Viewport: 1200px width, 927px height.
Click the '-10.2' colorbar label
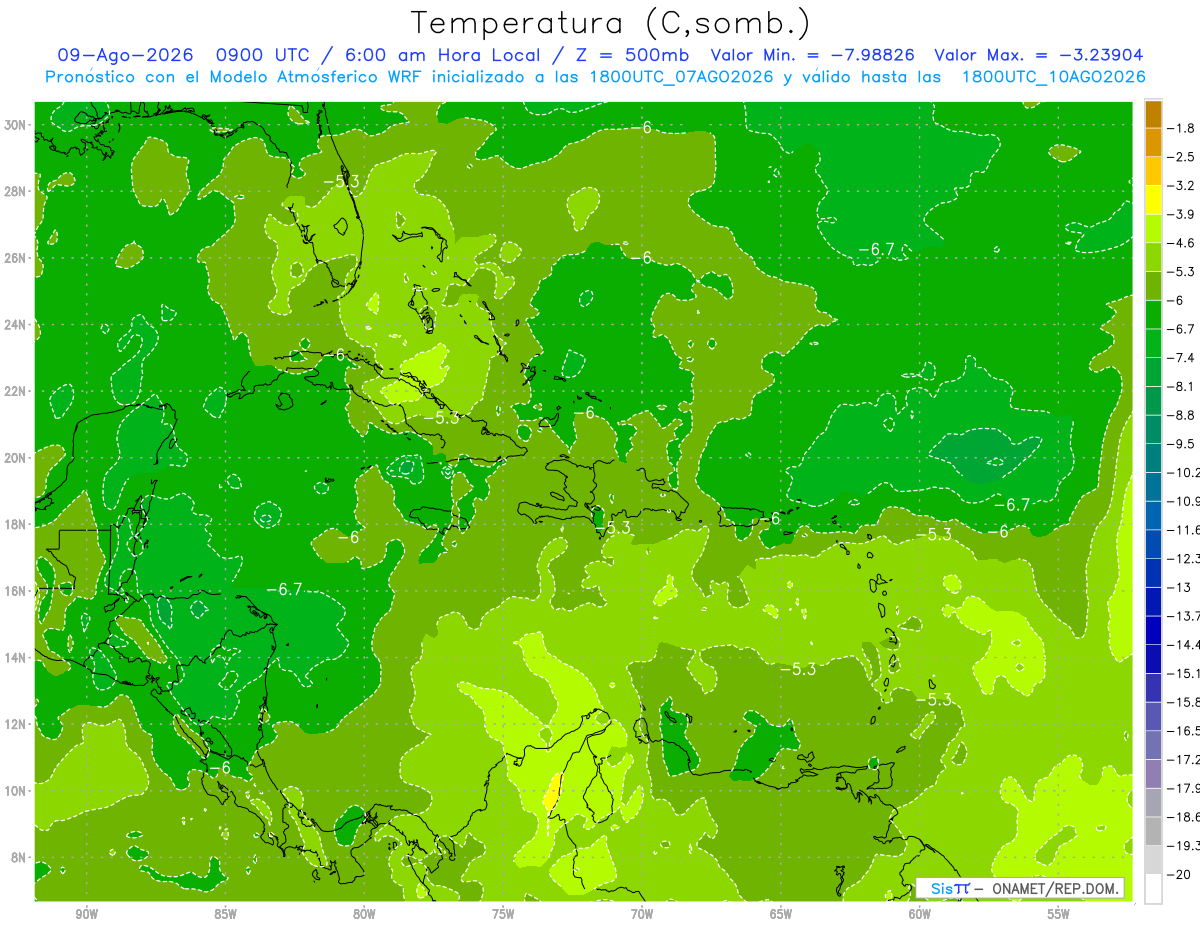coord(1184,472)
